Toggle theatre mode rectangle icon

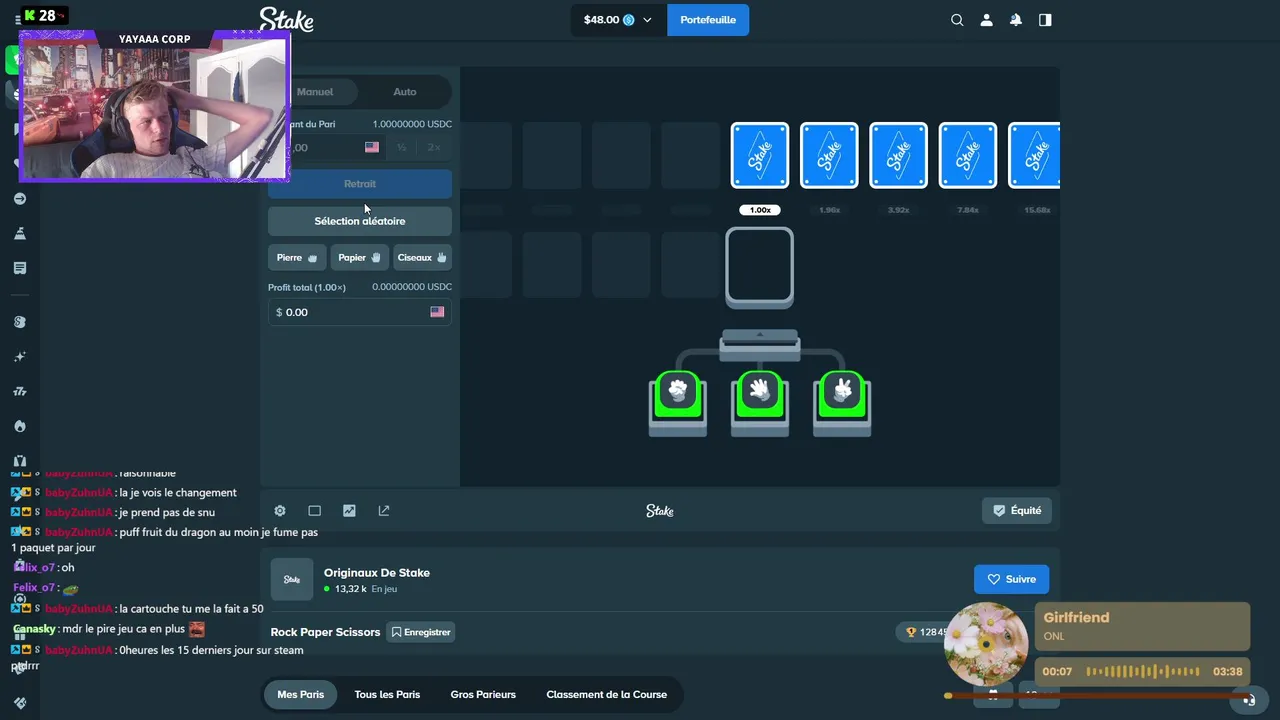coord(314,511)
